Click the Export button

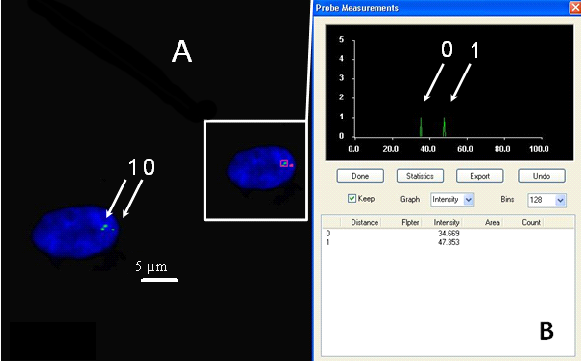[x=480, y=176]
